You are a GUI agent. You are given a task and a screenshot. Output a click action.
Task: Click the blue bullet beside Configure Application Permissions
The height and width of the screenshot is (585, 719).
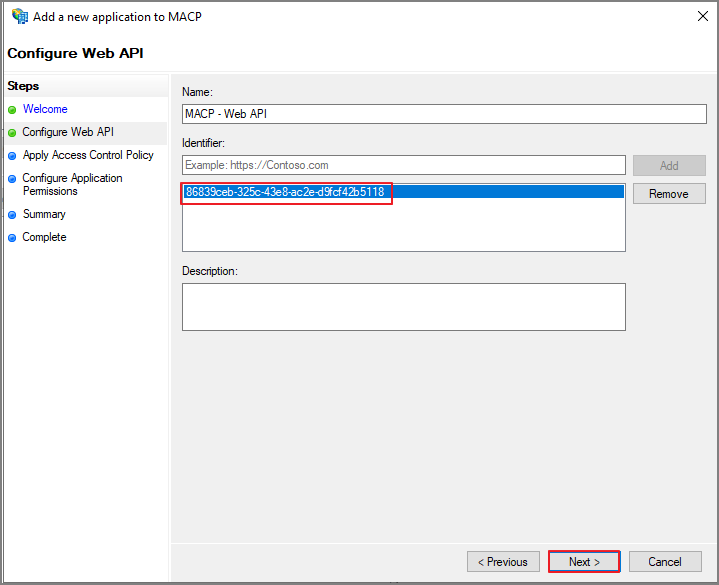[x=12, y=179]
